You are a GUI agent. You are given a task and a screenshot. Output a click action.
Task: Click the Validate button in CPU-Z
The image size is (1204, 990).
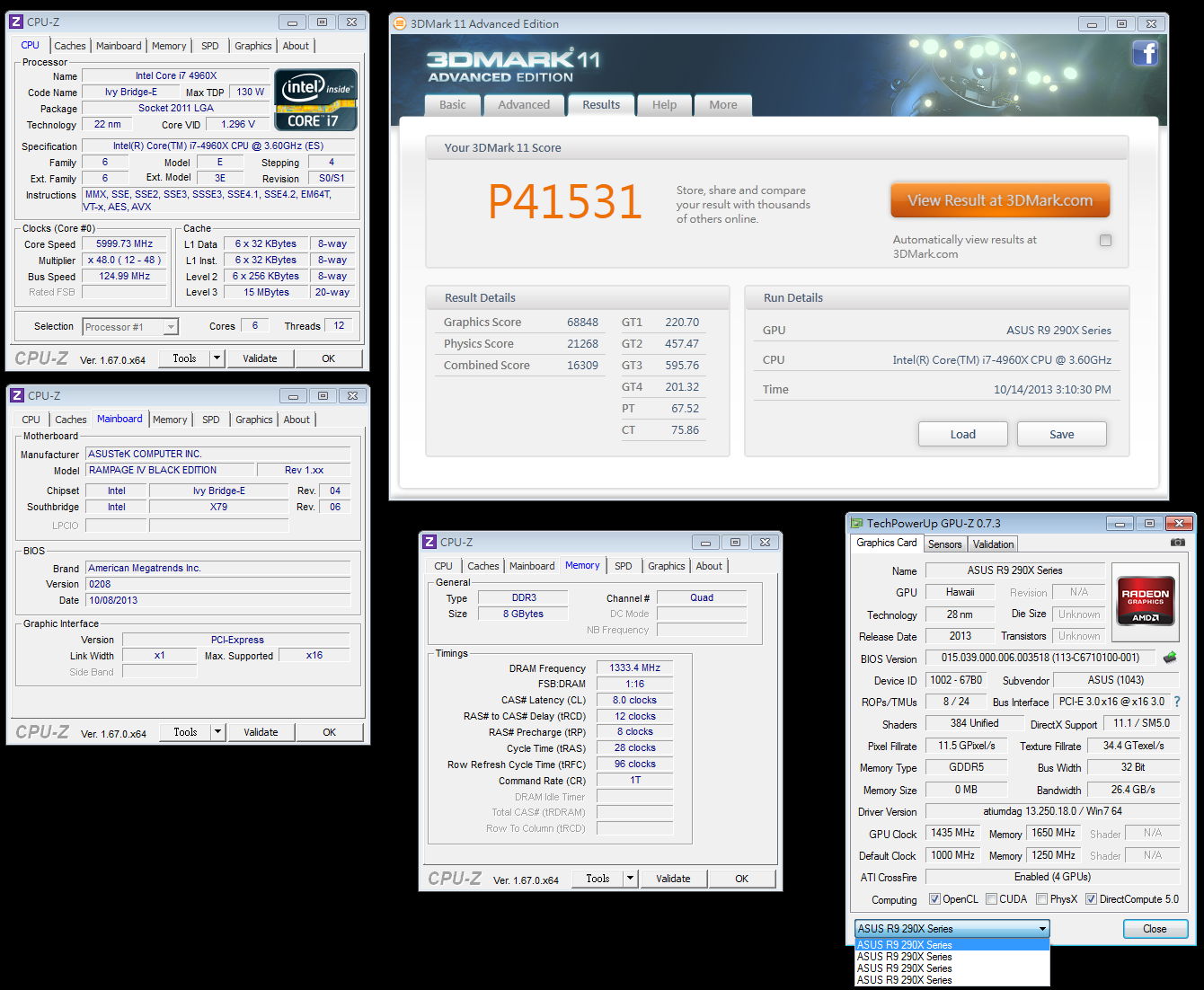260,358
